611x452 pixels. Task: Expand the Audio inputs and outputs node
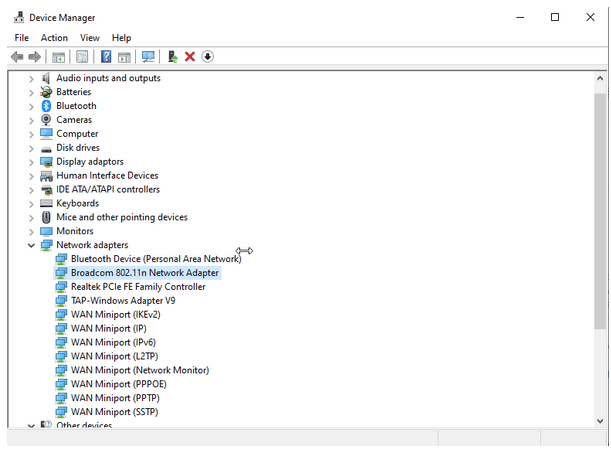pyautogui.click(x=31, y=79)
